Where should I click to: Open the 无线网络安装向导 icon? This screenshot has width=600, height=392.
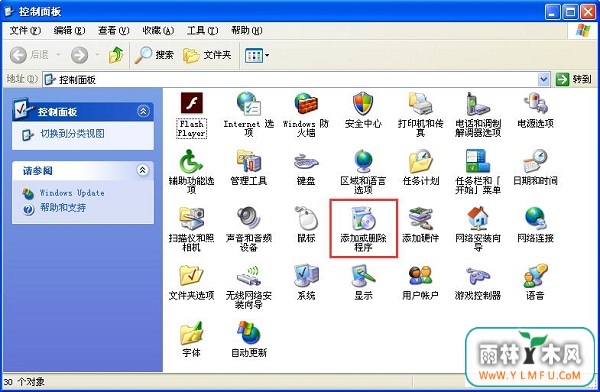click(249, 276)
